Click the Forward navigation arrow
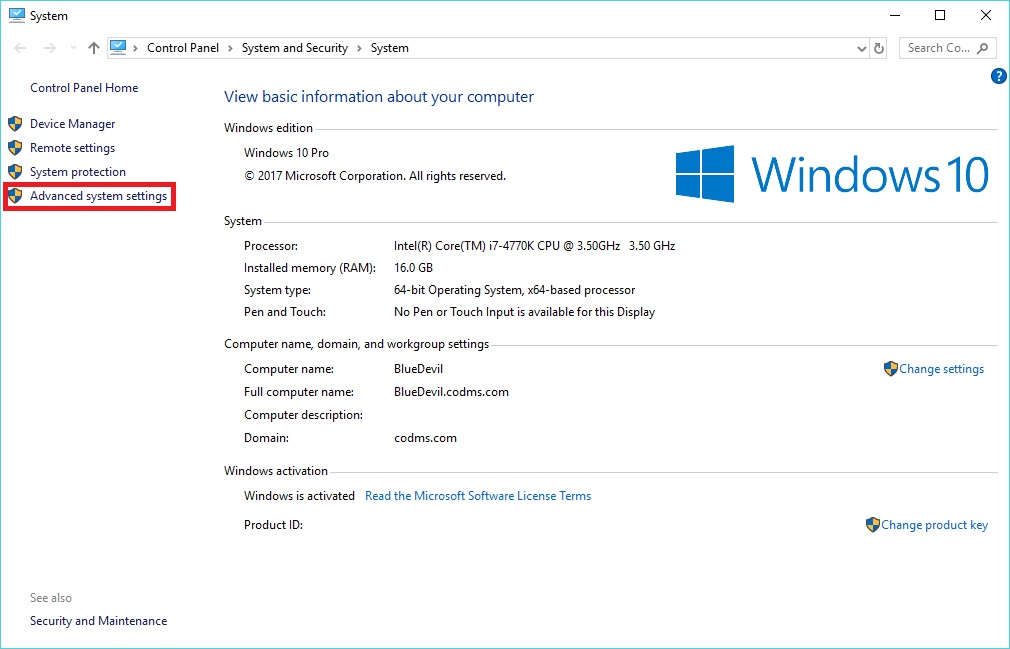 click(x=49, y=48)
